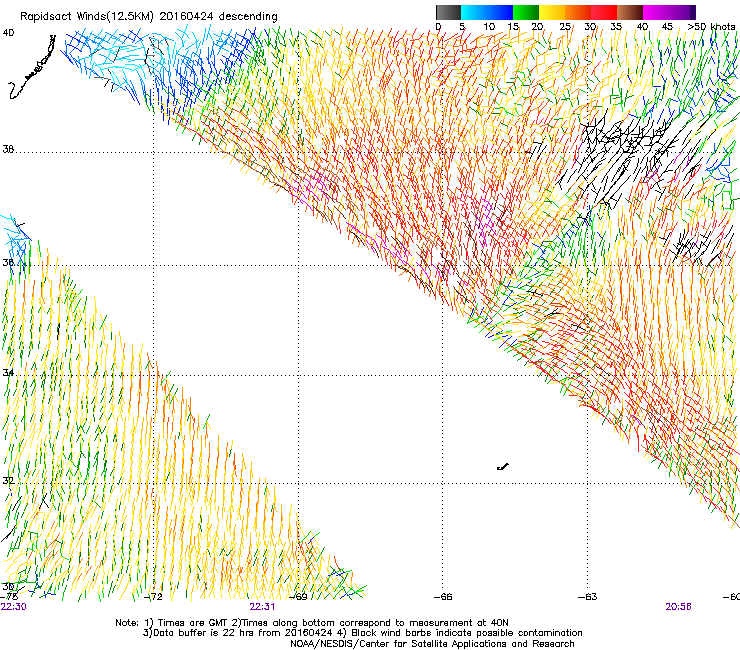The width and height of the screenshot is (740, 650).
Task: Click the legend label '5'
Action: pos(462,27)
